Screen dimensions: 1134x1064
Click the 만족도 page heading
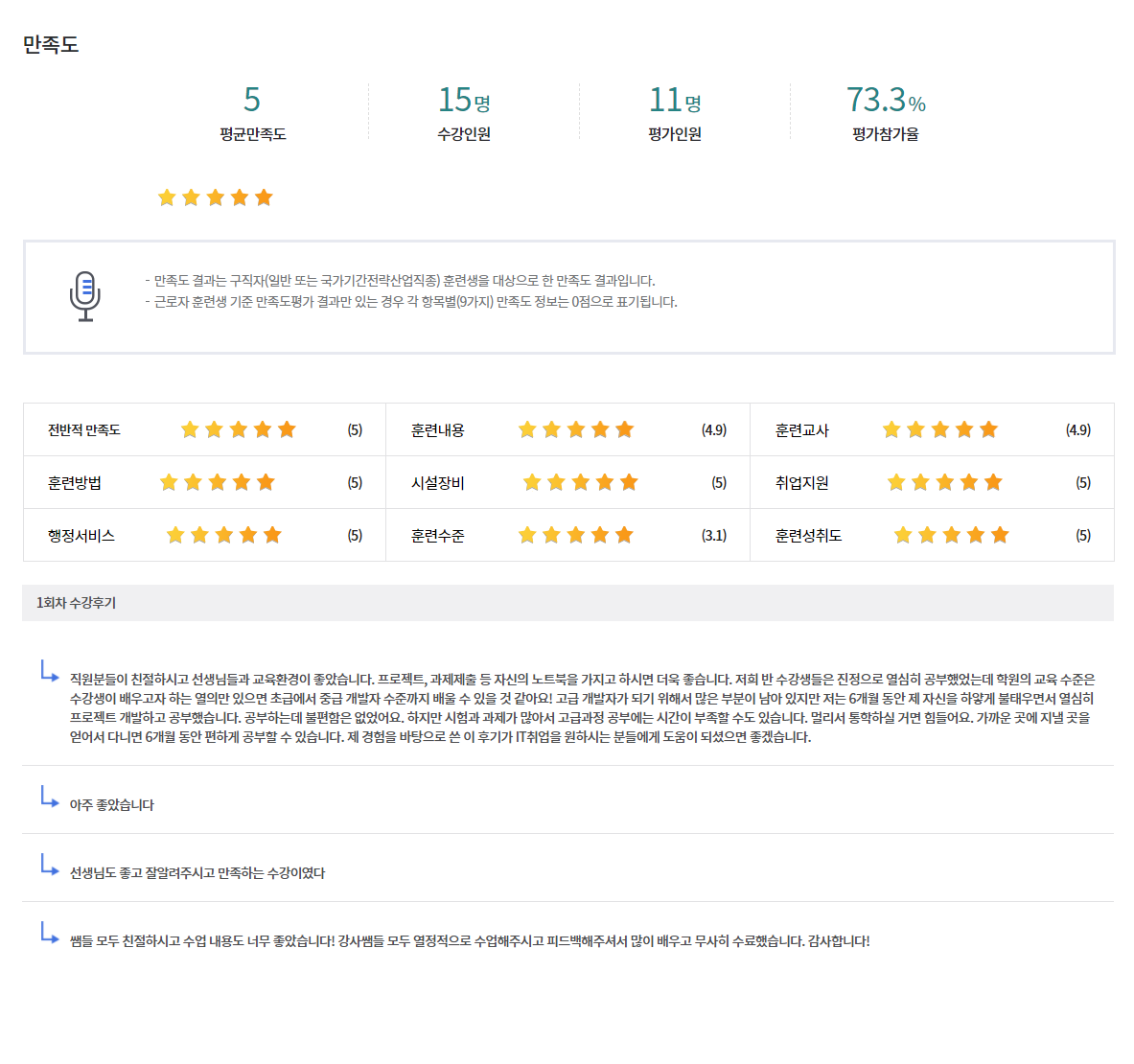tap(51, 44)
